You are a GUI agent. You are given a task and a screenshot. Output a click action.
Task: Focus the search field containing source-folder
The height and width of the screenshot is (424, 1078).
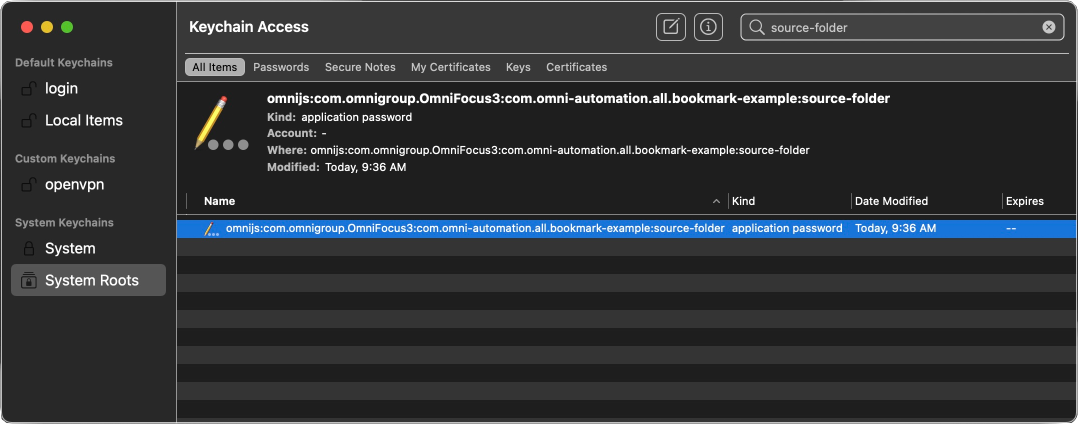(902, 27)
